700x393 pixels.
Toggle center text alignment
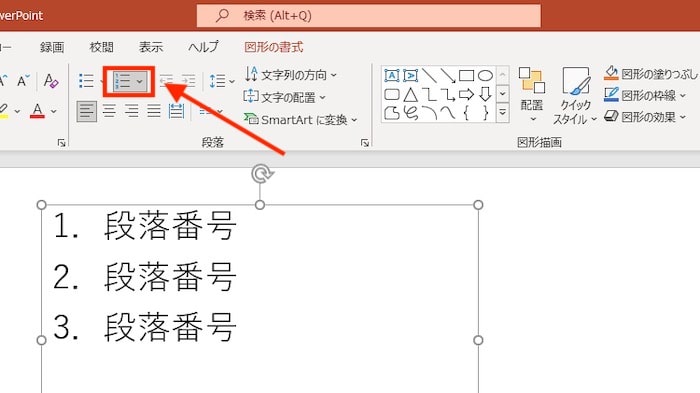coord(109,111)
